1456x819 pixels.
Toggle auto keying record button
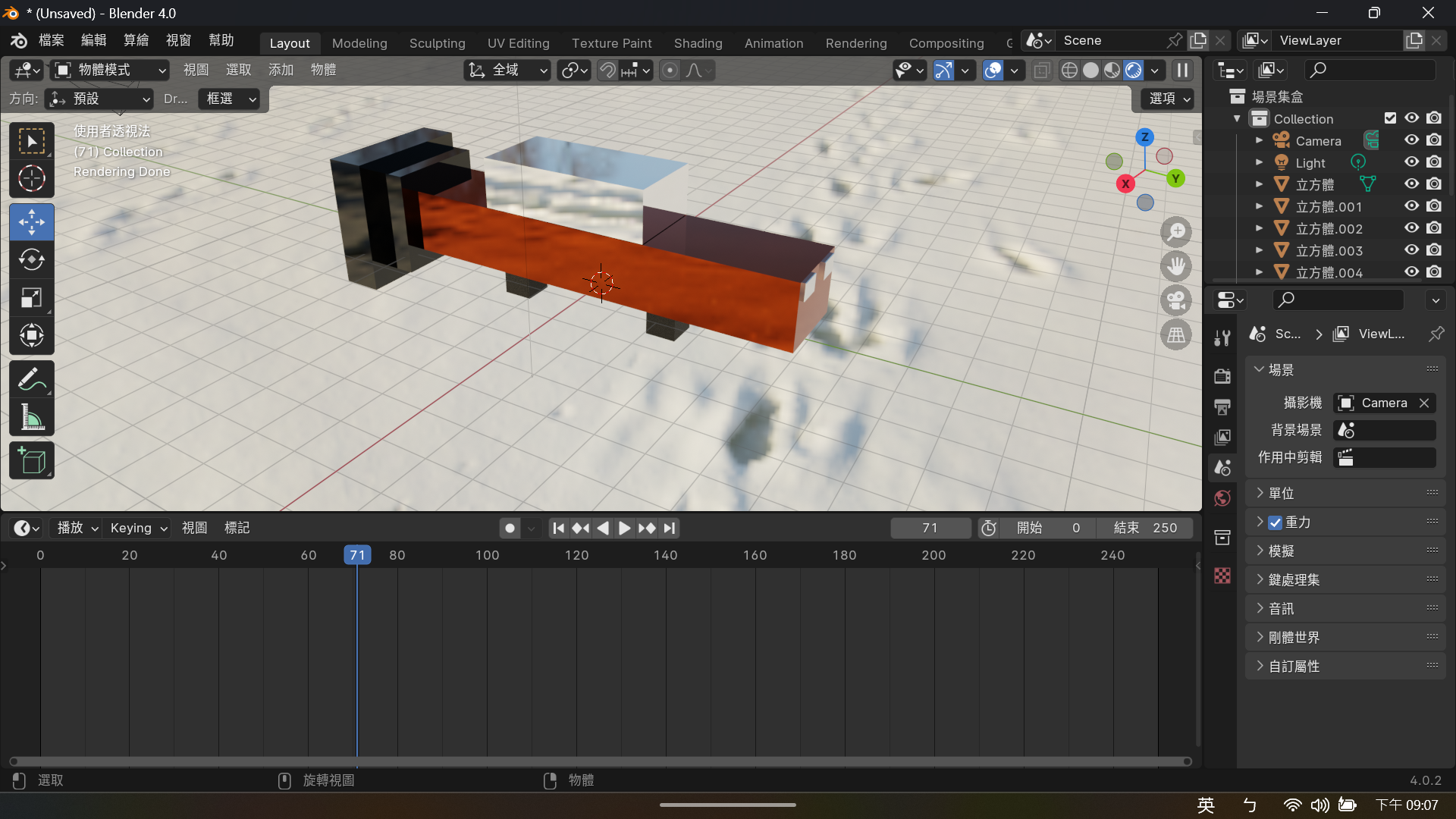point(510,528)
